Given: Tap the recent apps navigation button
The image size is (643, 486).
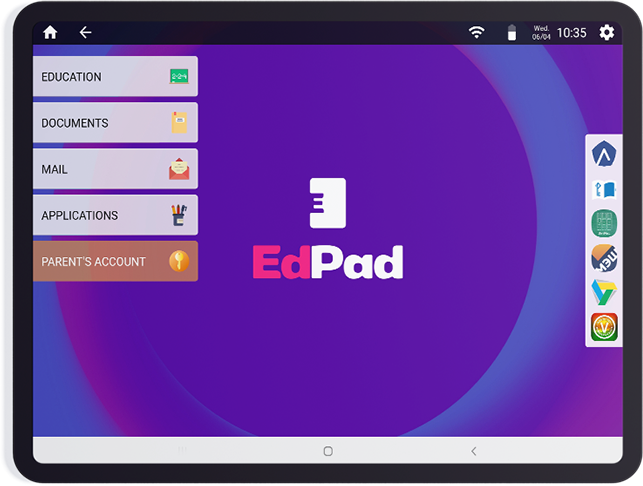Looking at the screenshot, I should click(182, 451).
